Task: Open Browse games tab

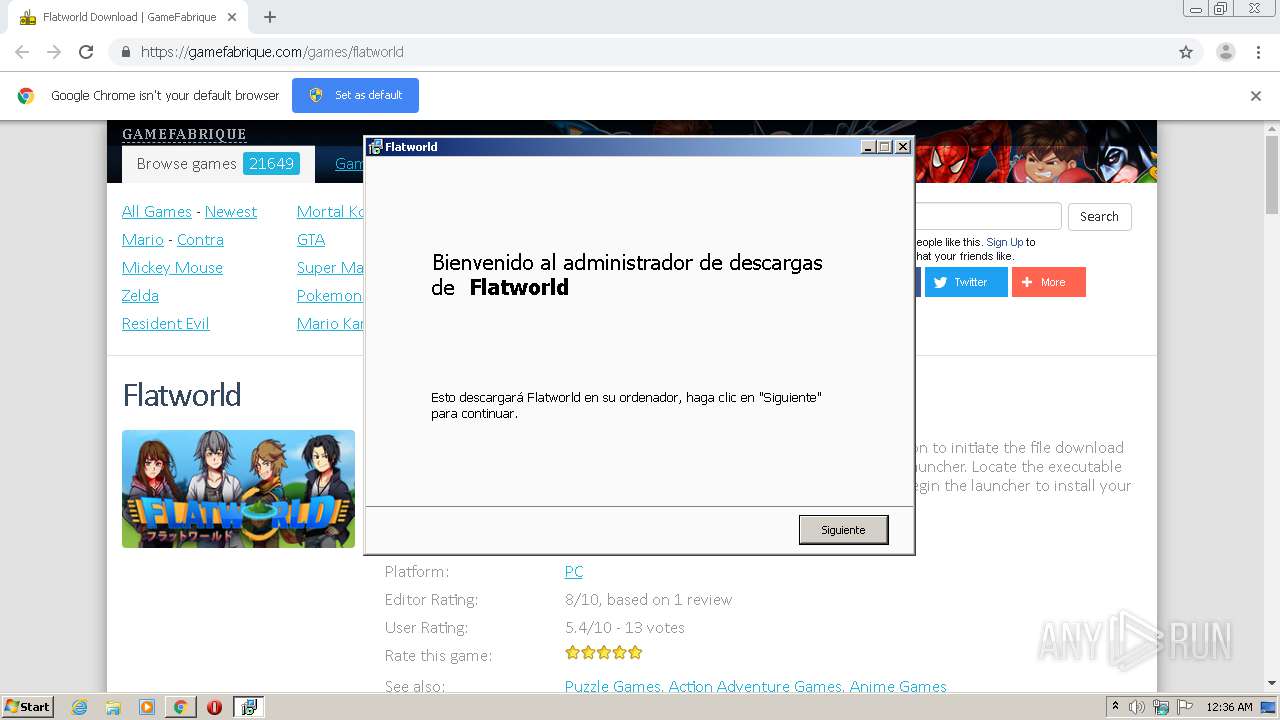Action: [218, 164]
